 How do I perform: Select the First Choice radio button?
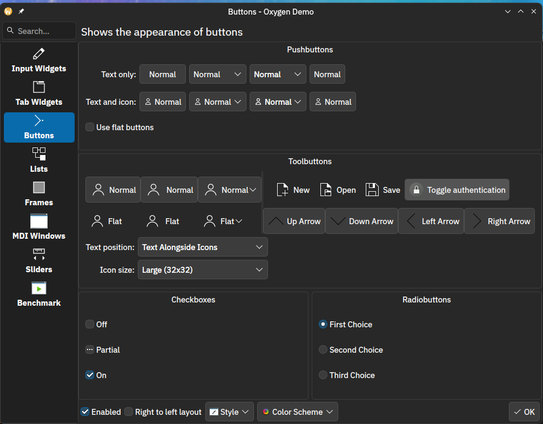point(346,324)
